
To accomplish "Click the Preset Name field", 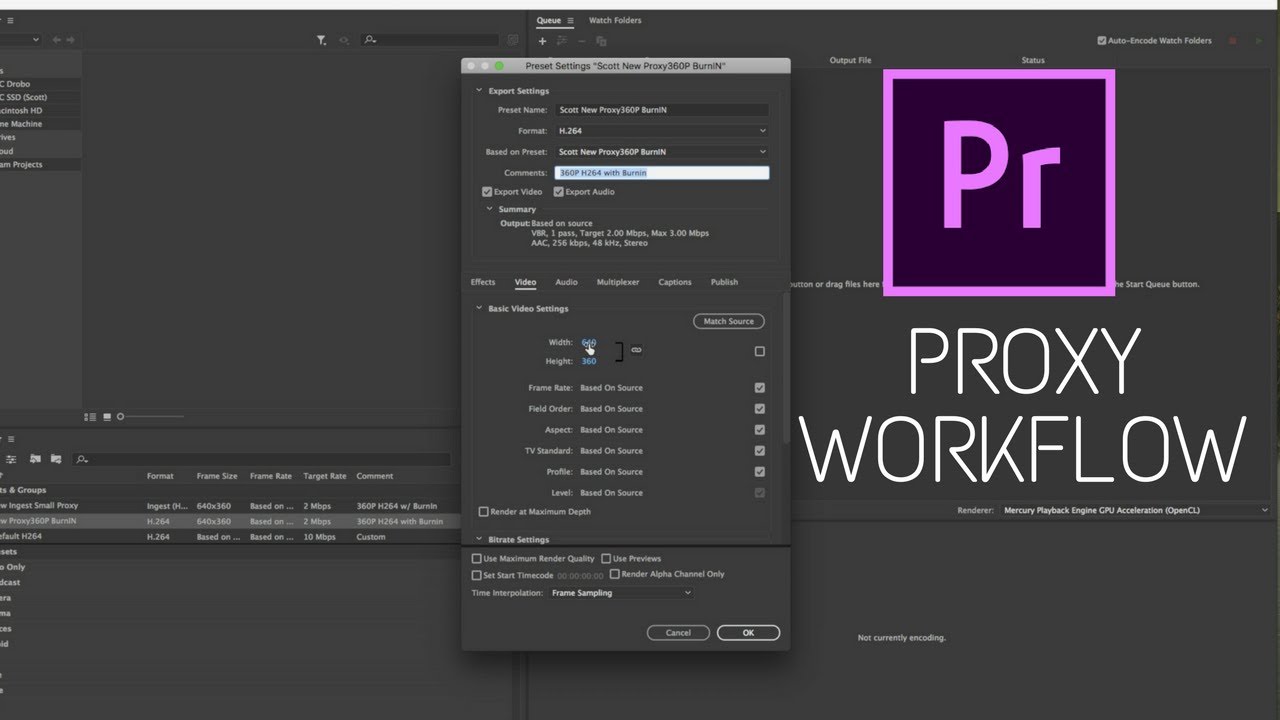I will 662,110.
